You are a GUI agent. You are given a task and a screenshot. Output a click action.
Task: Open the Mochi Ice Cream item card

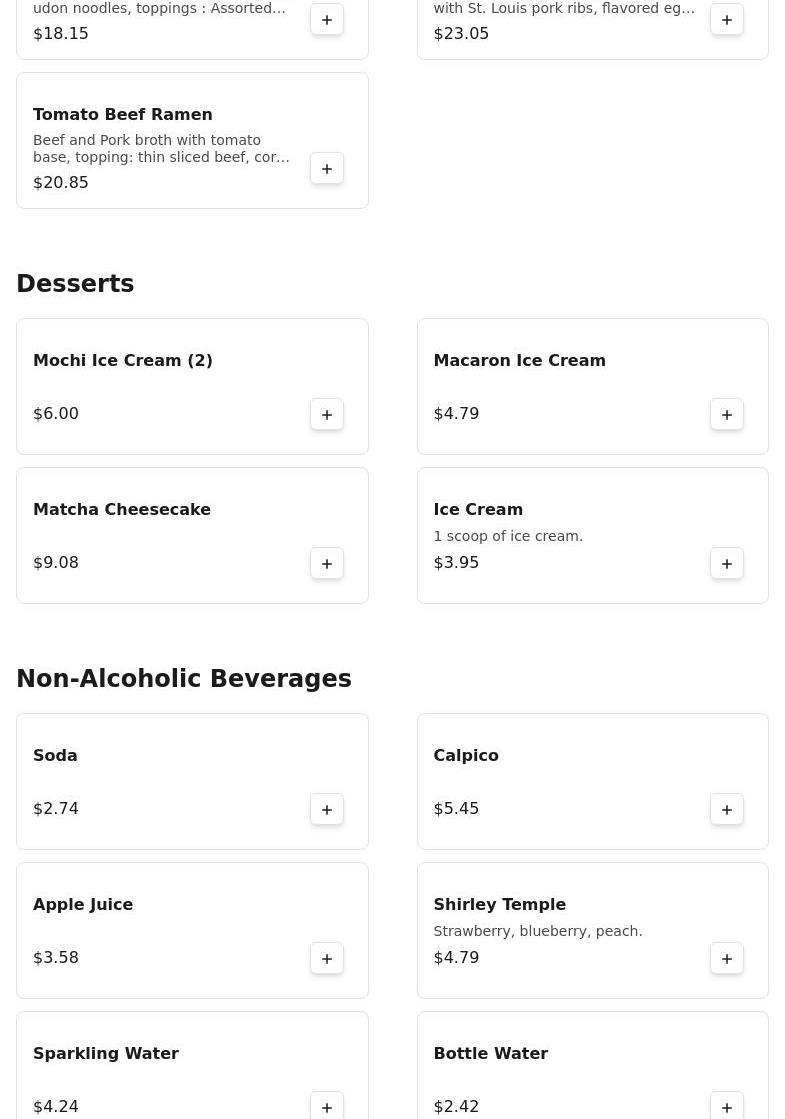click(160, 385)
